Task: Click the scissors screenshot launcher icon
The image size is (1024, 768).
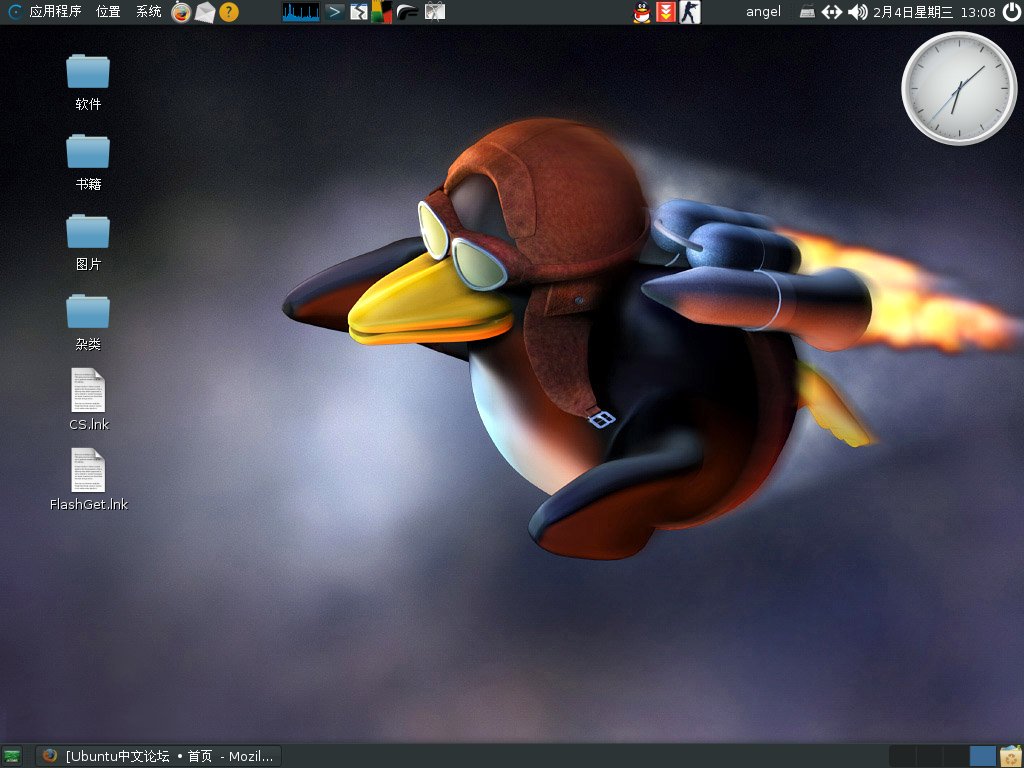Action: pos(434,12)
